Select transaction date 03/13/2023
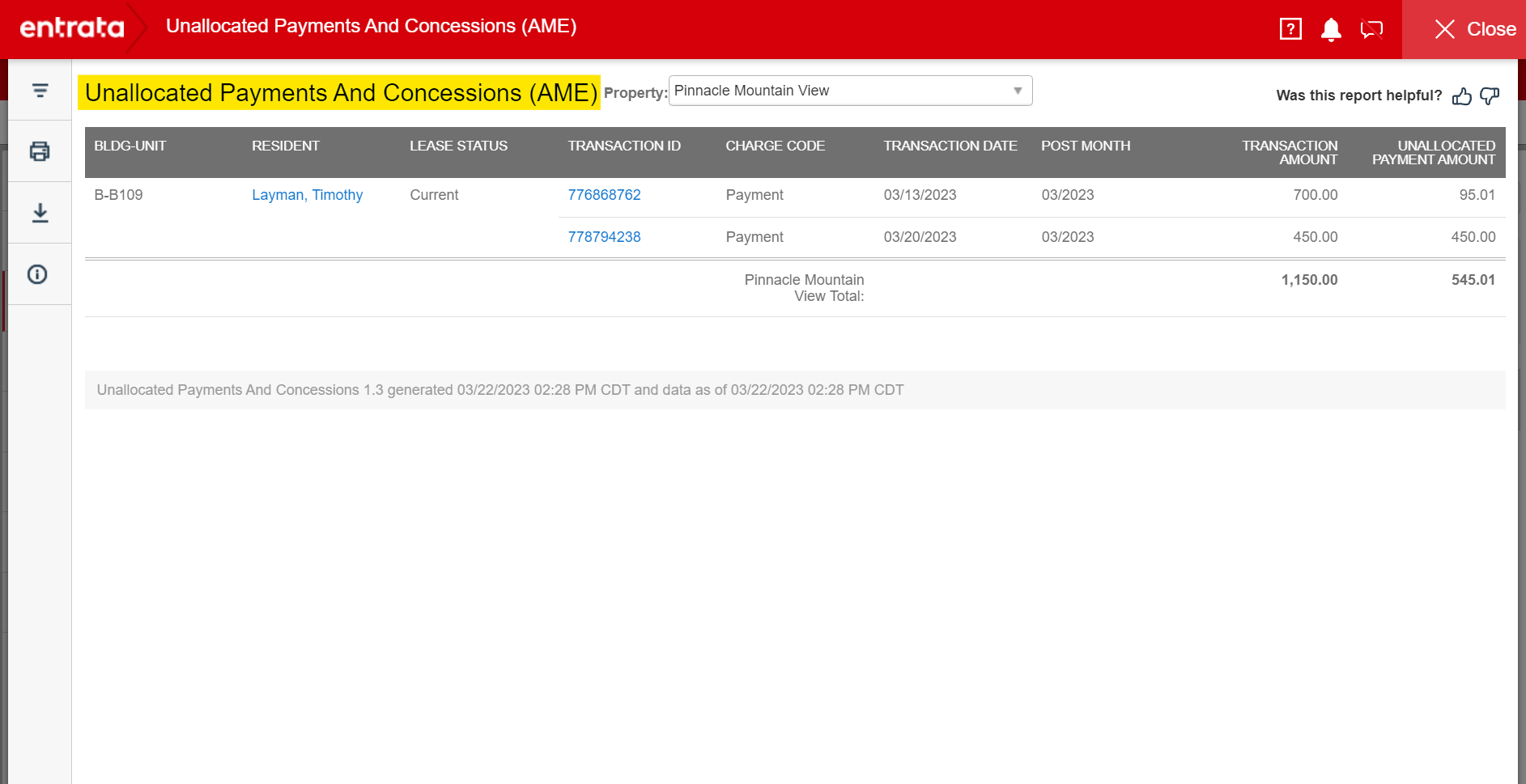This screenshot has width=1526, height=784. point(920,195)
